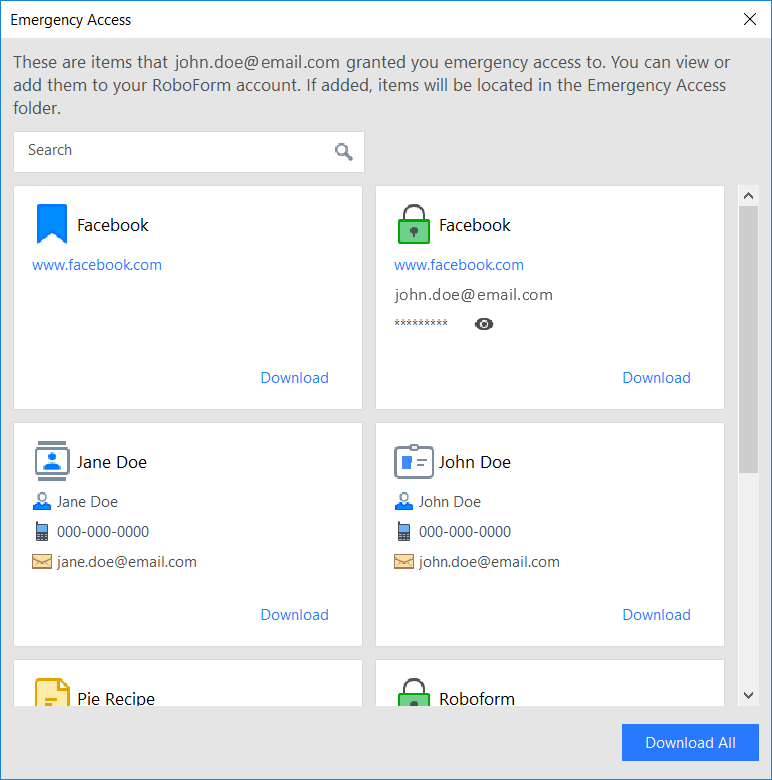Download the Jane Doe contact

[294, 614]
